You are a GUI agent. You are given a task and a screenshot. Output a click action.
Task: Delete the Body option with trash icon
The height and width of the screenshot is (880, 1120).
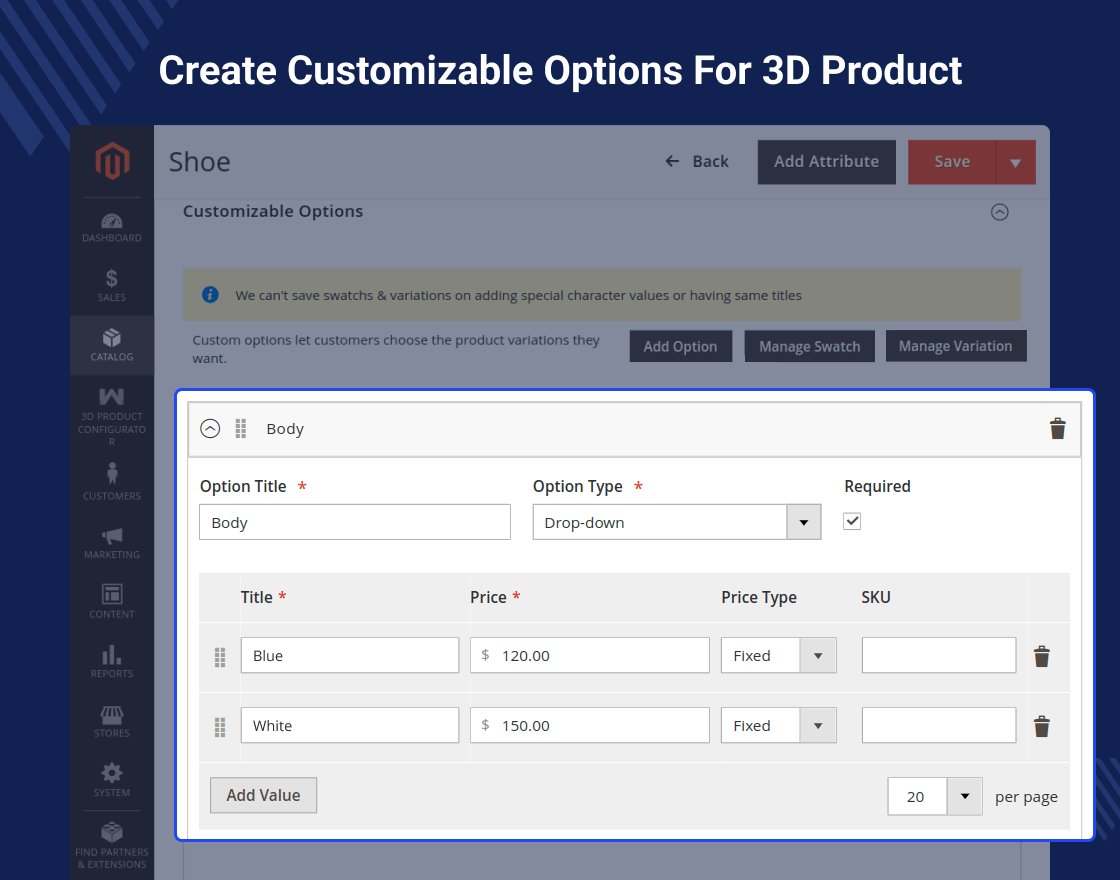1057,429
